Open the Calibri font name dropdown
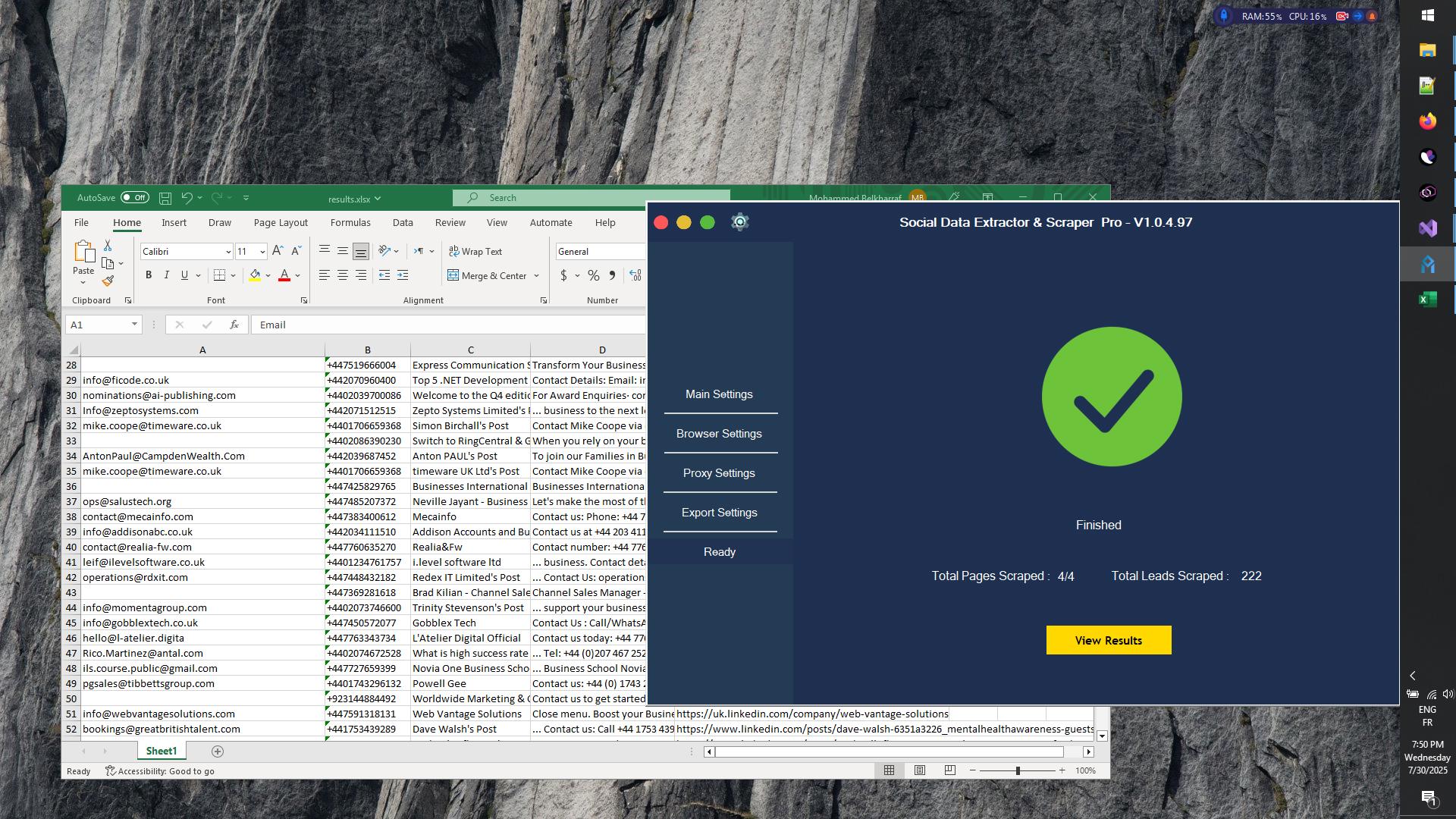The height and width of the screenshot is (819, 1456). coord(227,252)
